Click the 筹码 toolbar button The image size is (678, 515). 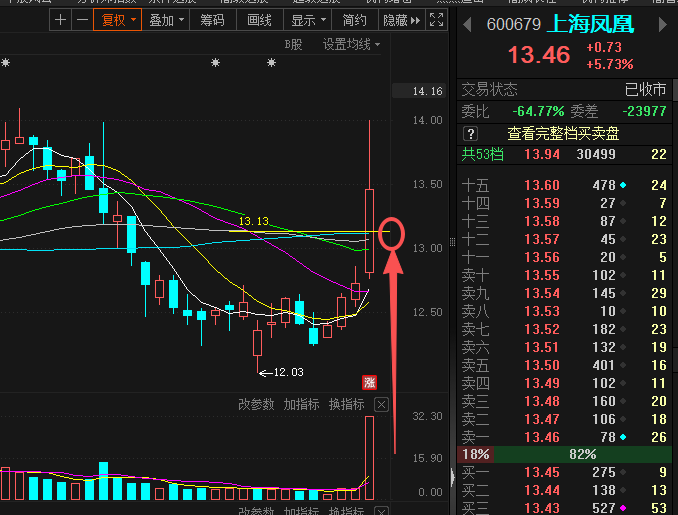213,20
